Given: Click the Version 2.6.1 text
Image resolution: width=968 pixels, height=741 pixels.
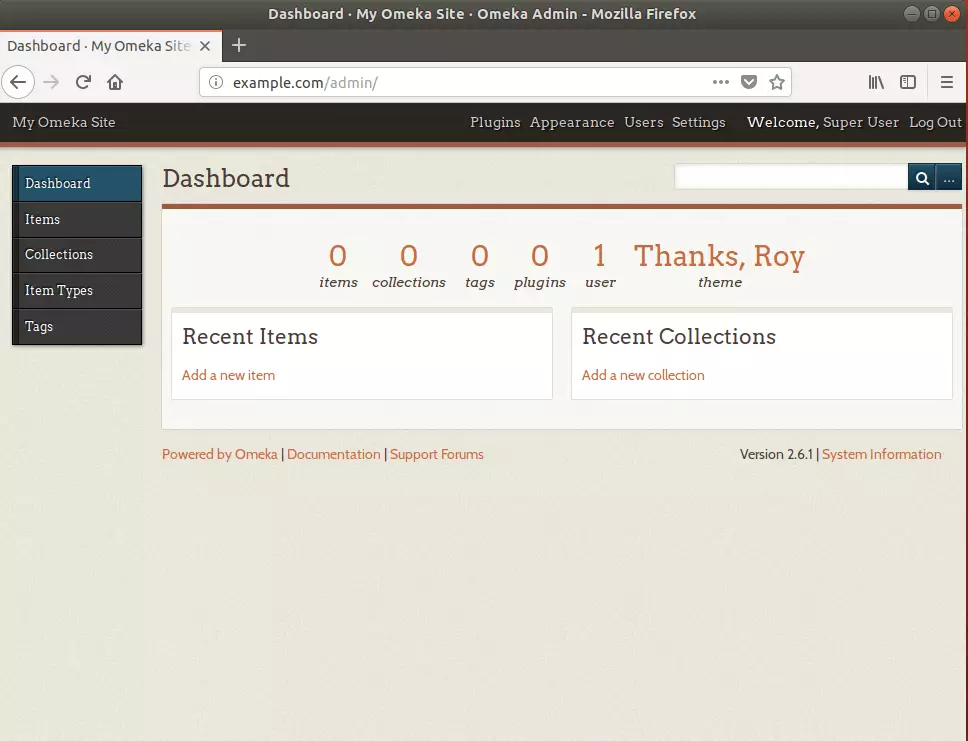Looking at the screenshot, I should click(x=776, y=454).
